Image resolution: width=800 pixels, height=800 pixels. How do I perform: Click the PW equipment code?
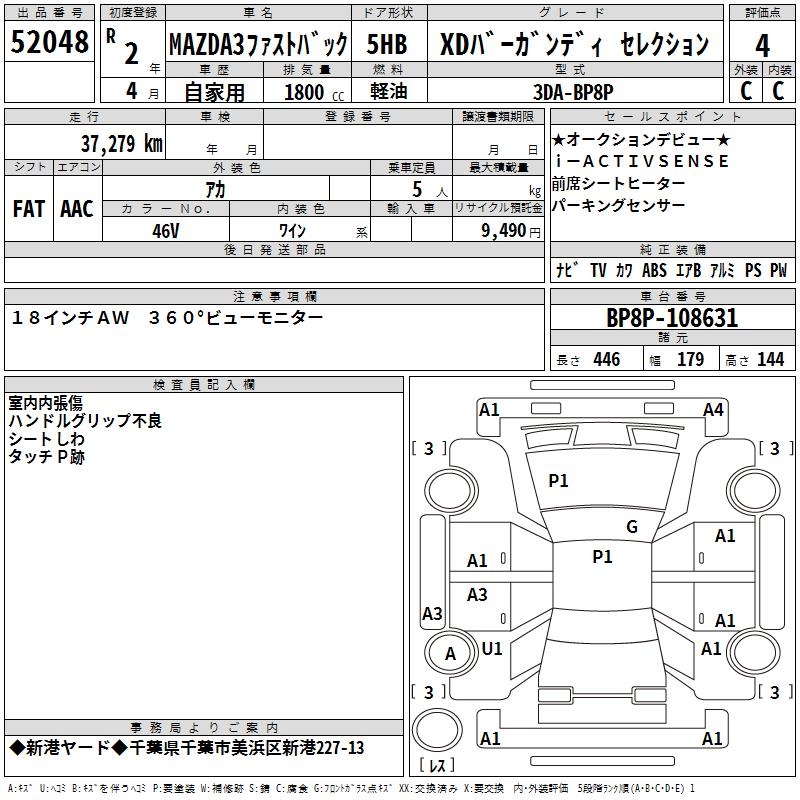(x=778, y=271)
